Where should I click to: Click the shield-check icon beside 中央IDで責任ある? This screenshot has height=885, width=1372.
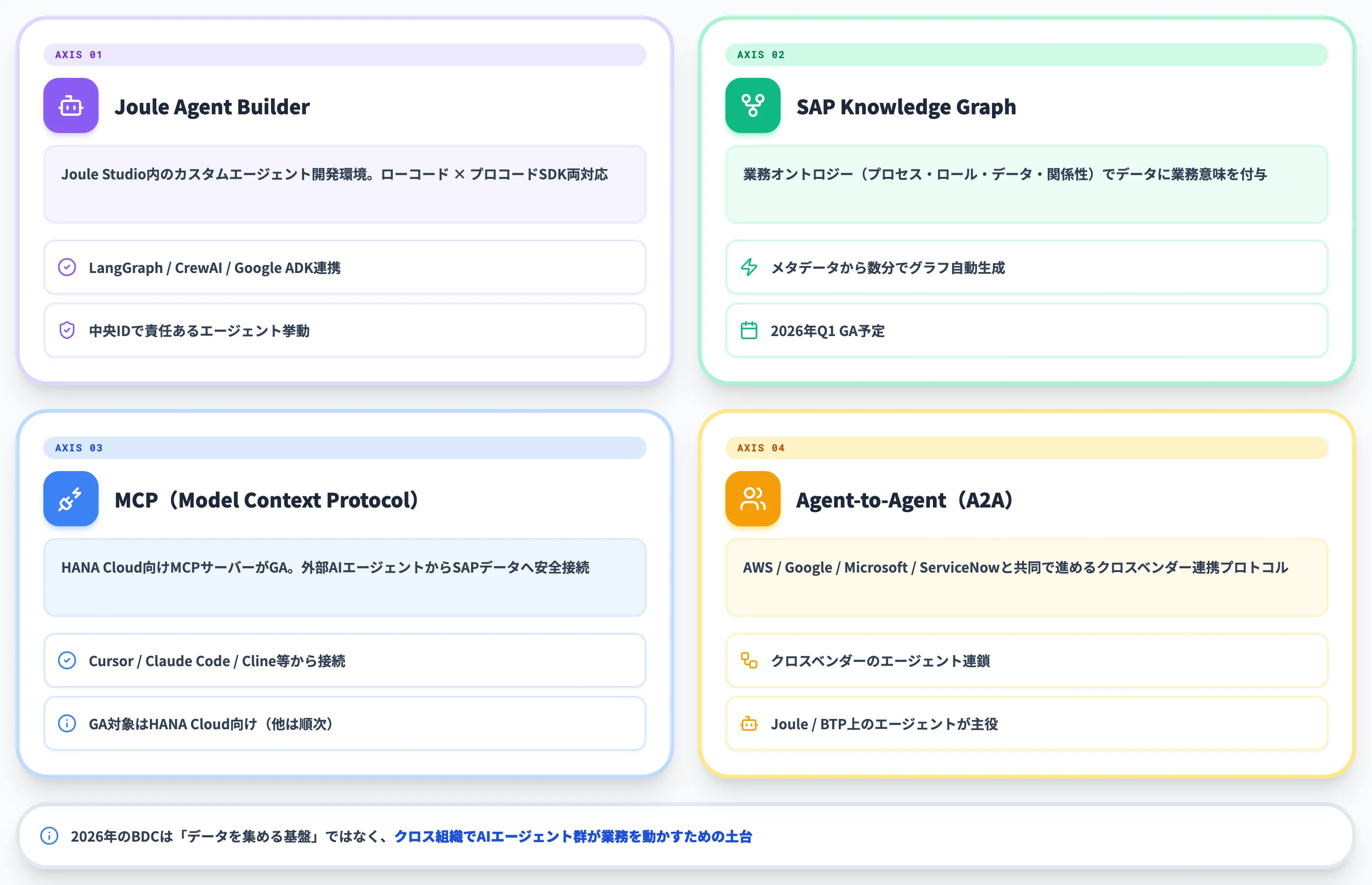click(67, 331)
